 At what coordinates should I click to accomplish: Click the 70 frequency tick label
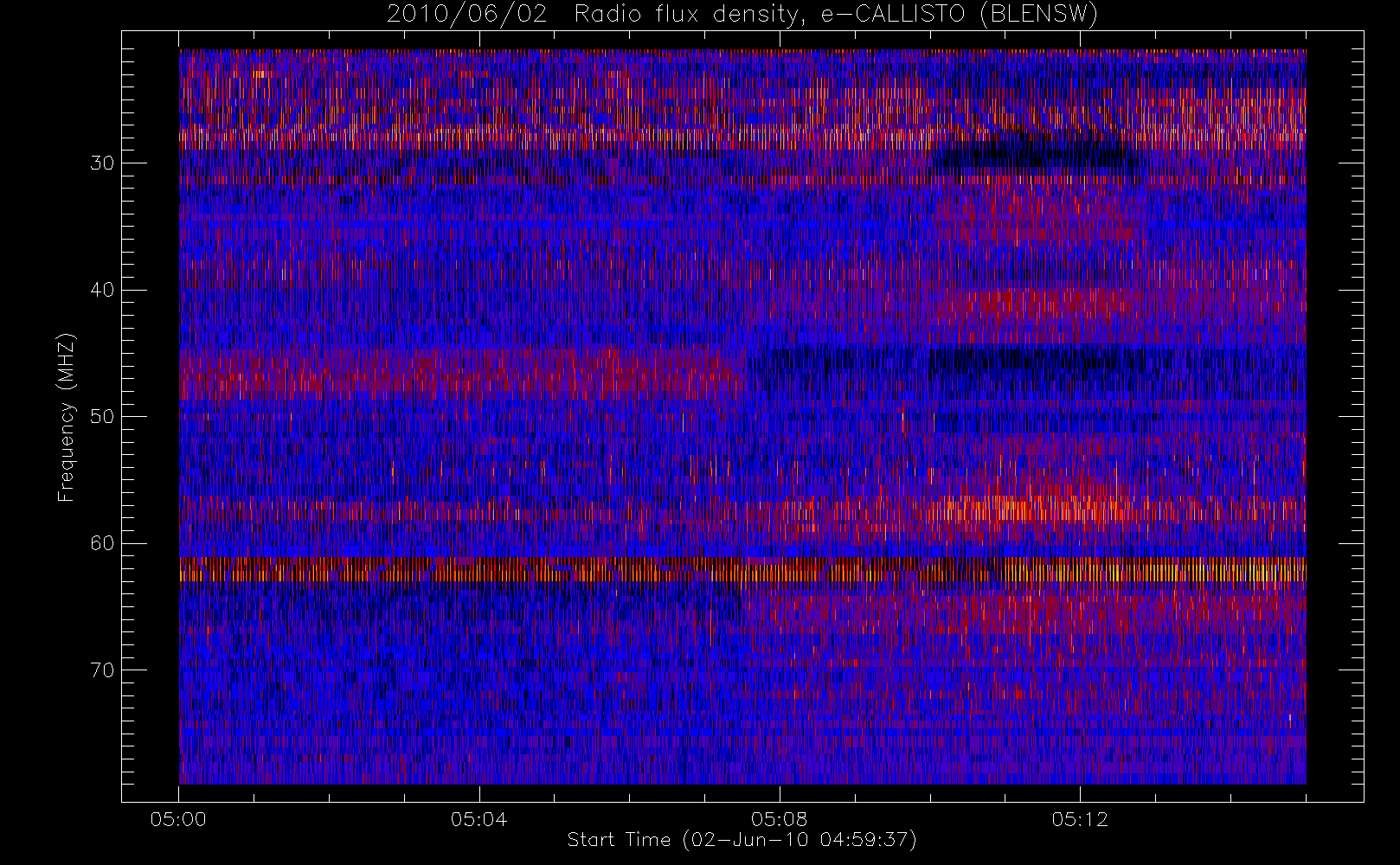click(x=102, y=670)
